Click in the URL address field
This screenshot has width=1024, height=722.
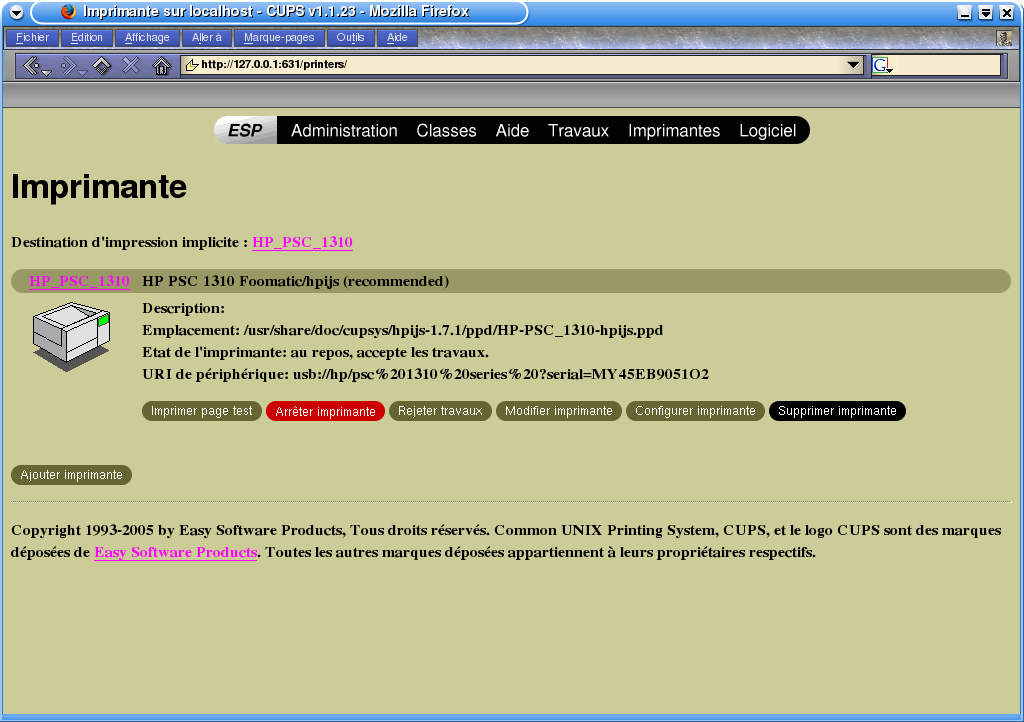(521, 65)
